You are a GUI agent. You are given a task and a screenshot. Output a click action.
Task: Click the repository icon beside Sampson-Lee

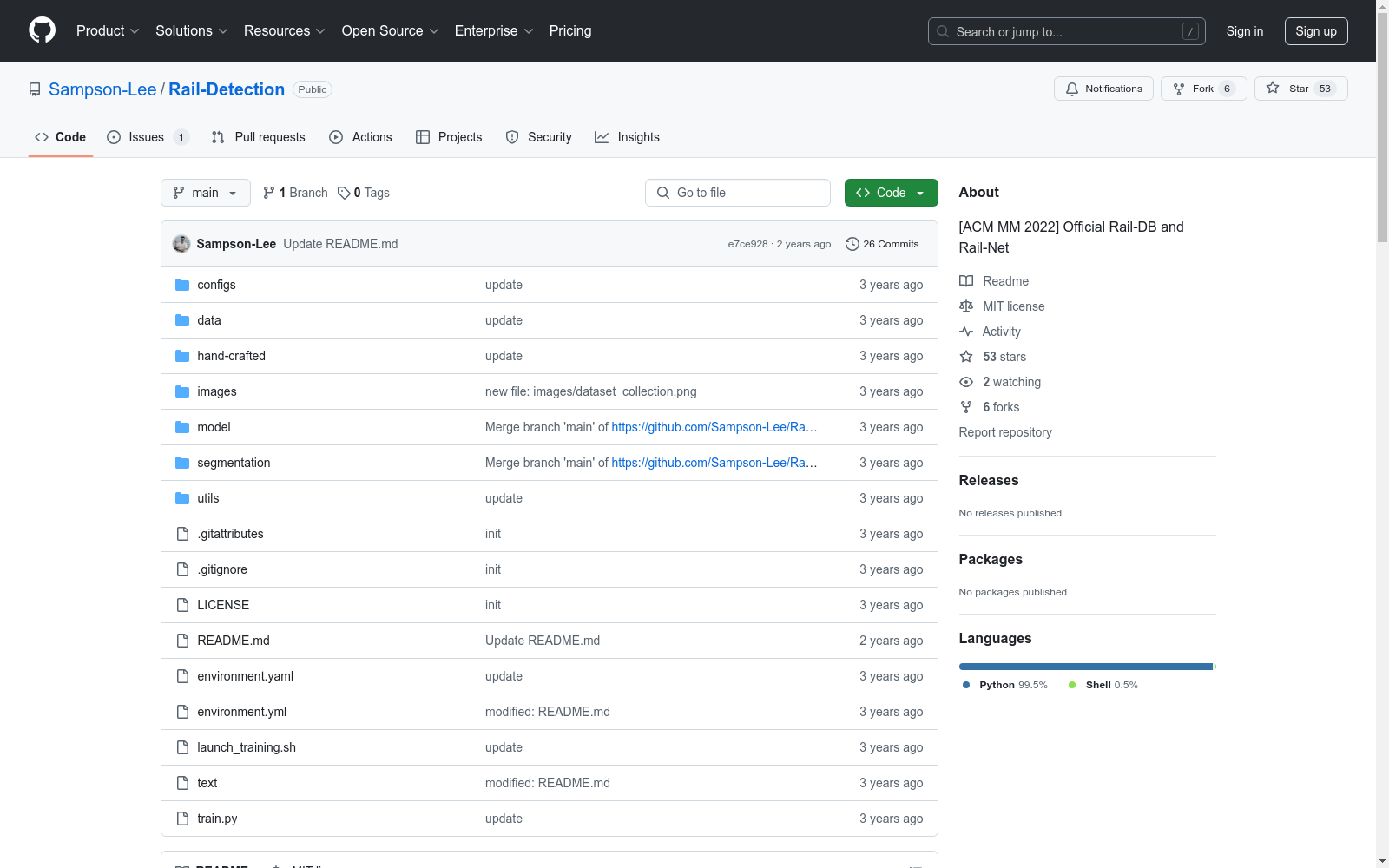click(x=35, y=89)
